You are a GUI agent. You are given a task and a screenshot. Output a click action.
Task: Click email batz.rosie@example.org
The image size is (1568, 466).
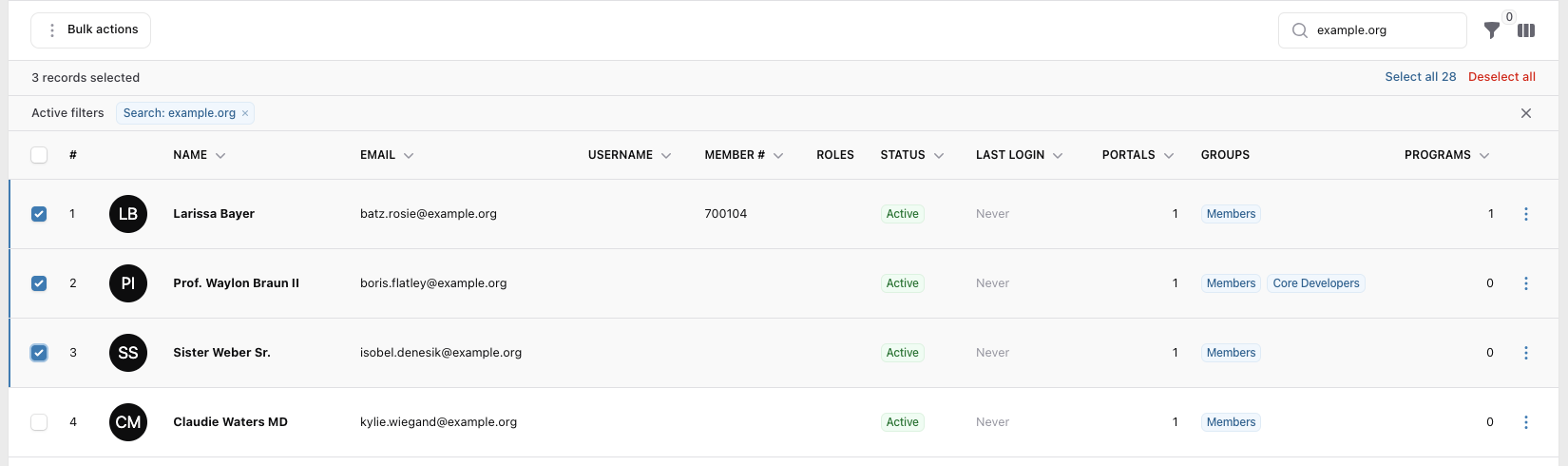point(429,214)
